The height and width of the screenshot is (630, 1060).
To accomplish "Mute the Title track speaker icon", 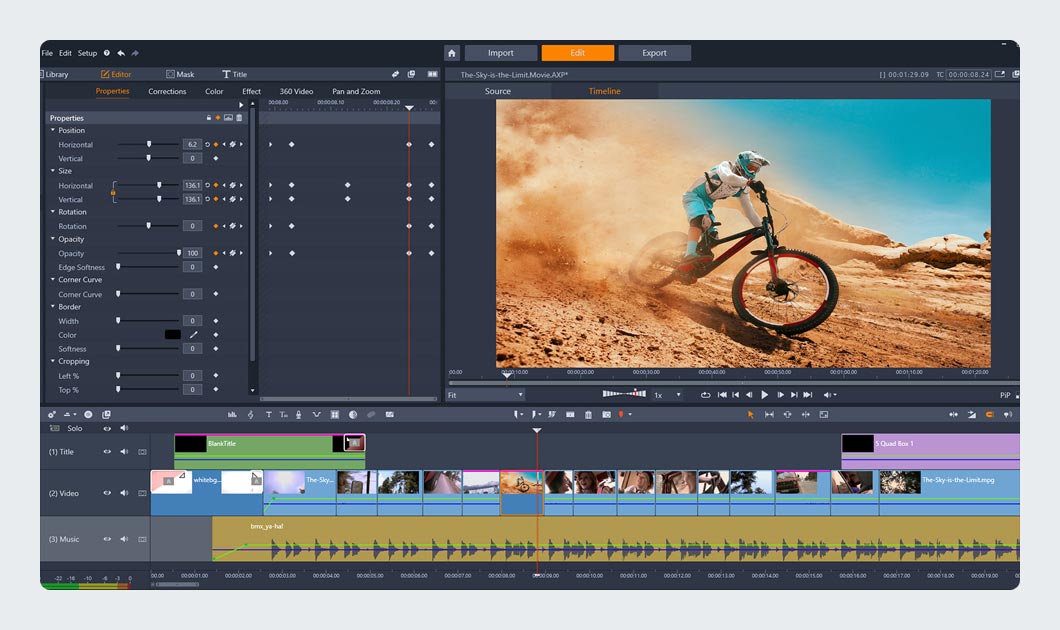I will [x=124, y=452].
